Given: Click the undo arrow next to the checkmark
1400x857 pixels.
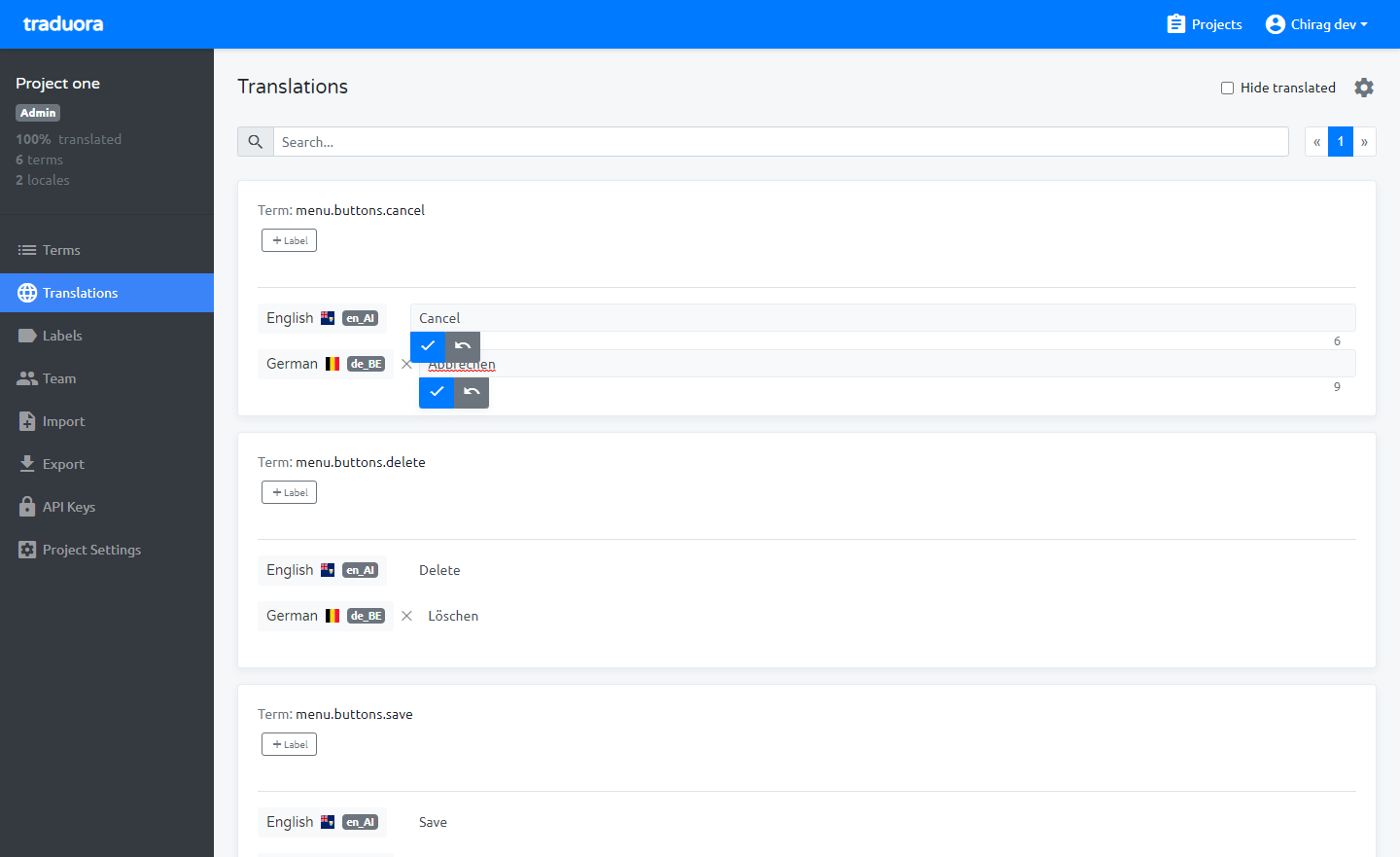Looking at the screenshot, I should [472, 392].
